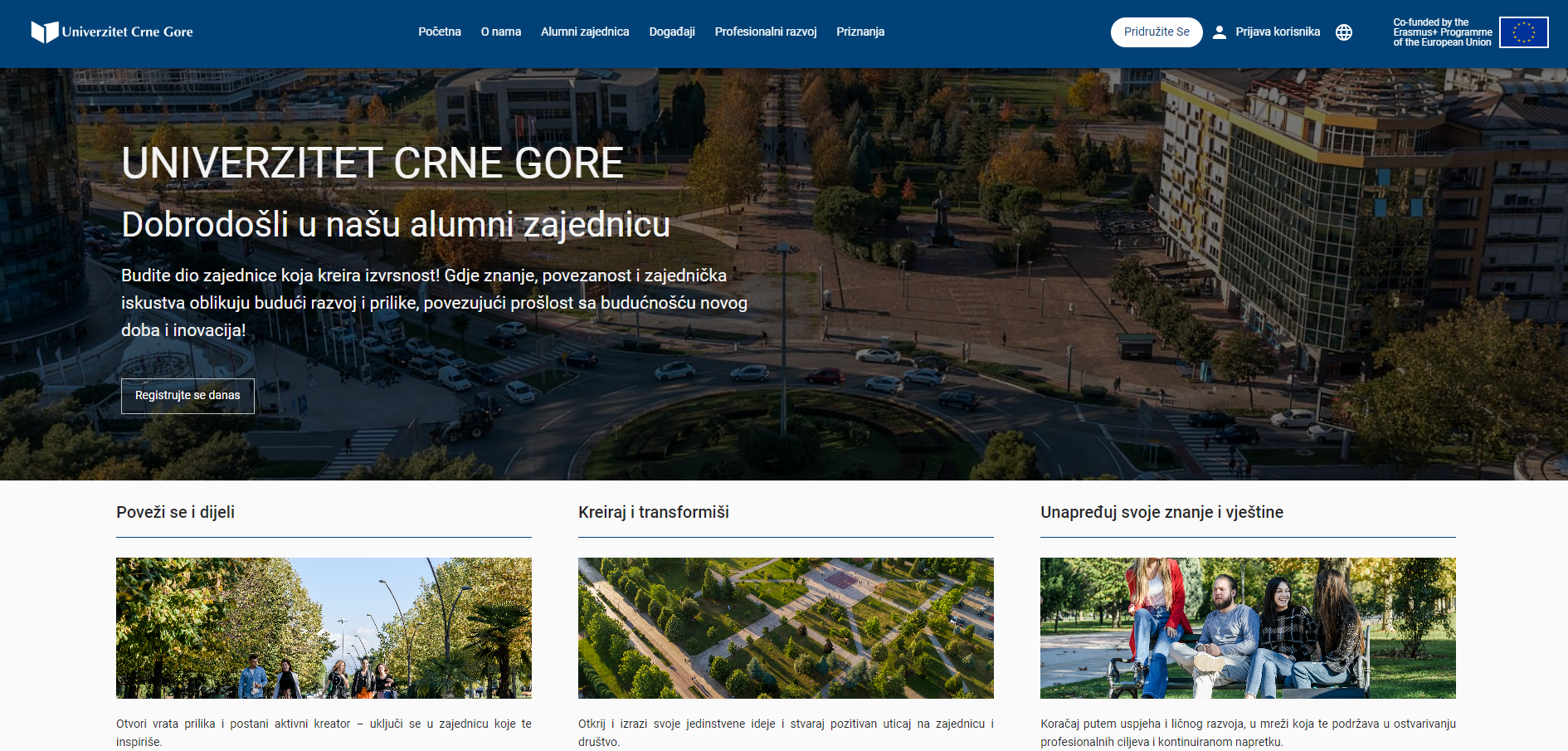Click the description starting Otvori vrata prilika
1568x751 pixels.
[x=324, y=733]
